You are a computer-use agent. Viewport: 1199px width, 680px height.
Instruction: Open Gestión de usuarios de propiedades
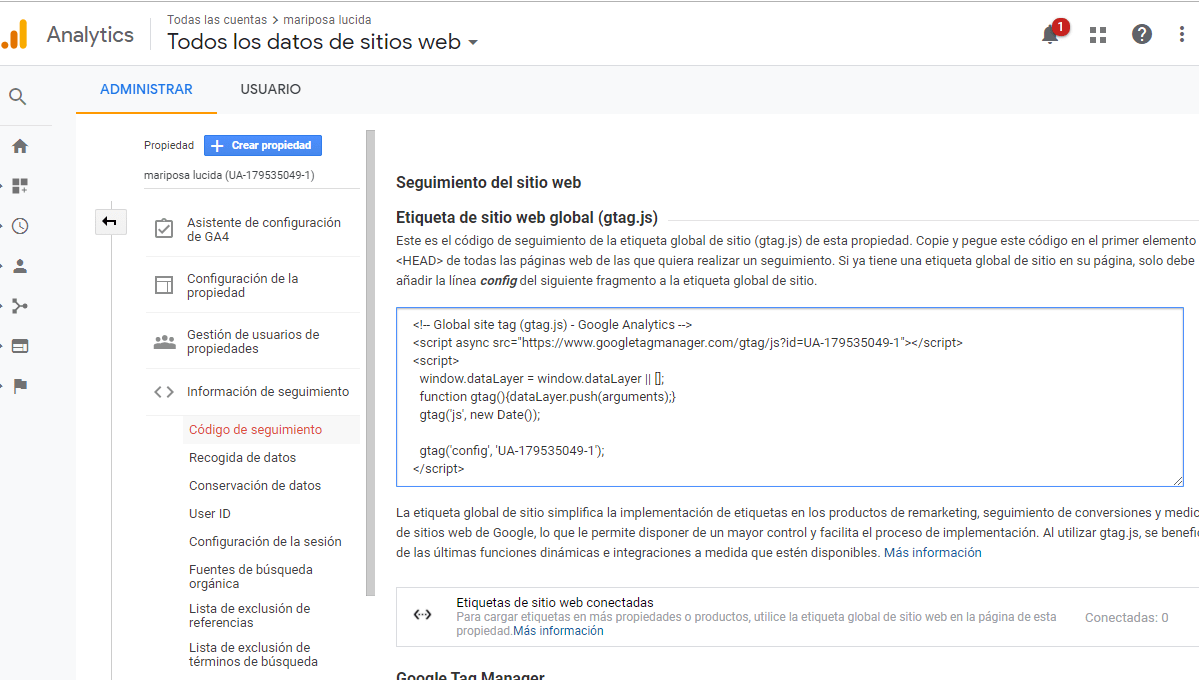coord(253,341)
